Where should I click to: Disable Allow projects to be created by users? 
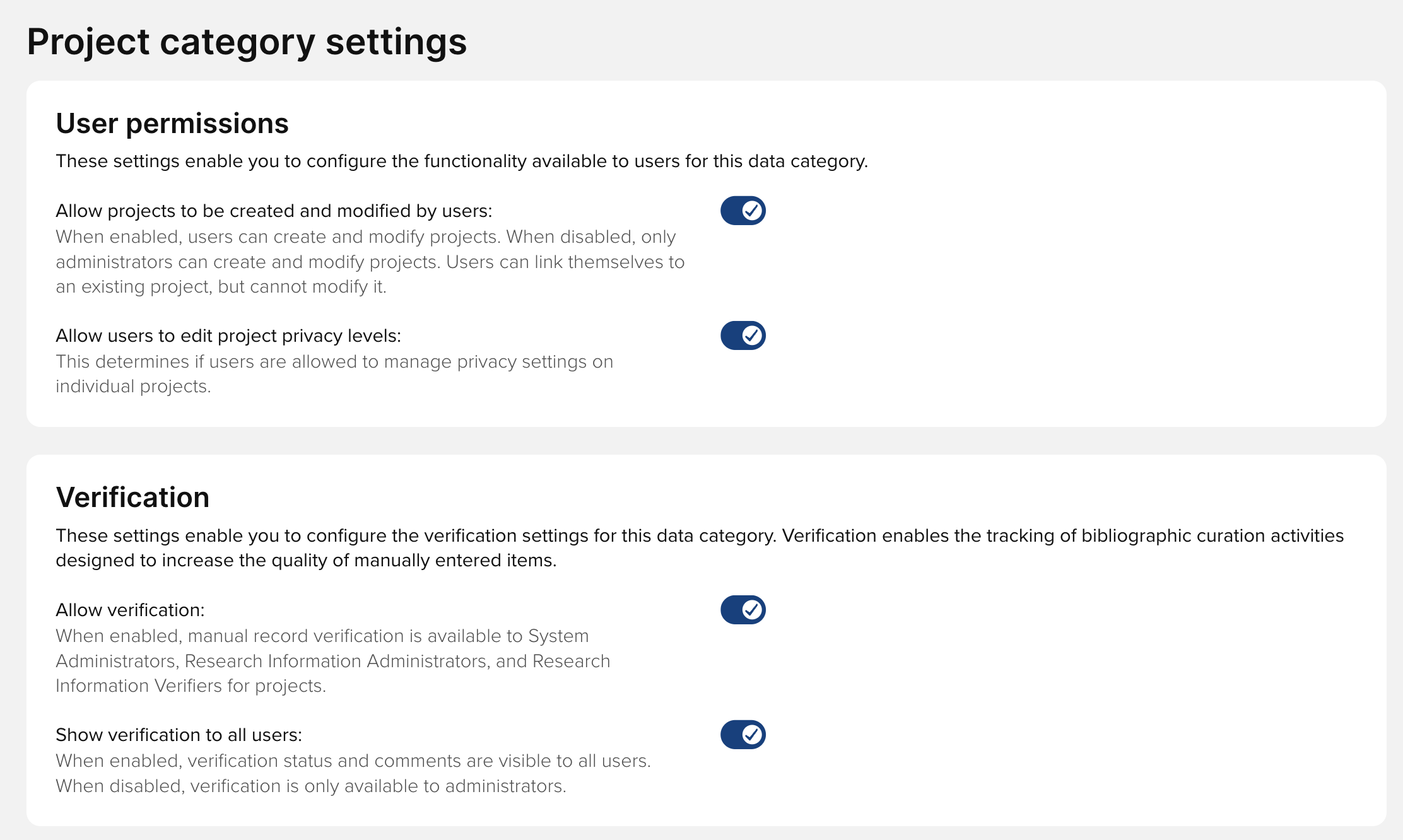[743, 211]
